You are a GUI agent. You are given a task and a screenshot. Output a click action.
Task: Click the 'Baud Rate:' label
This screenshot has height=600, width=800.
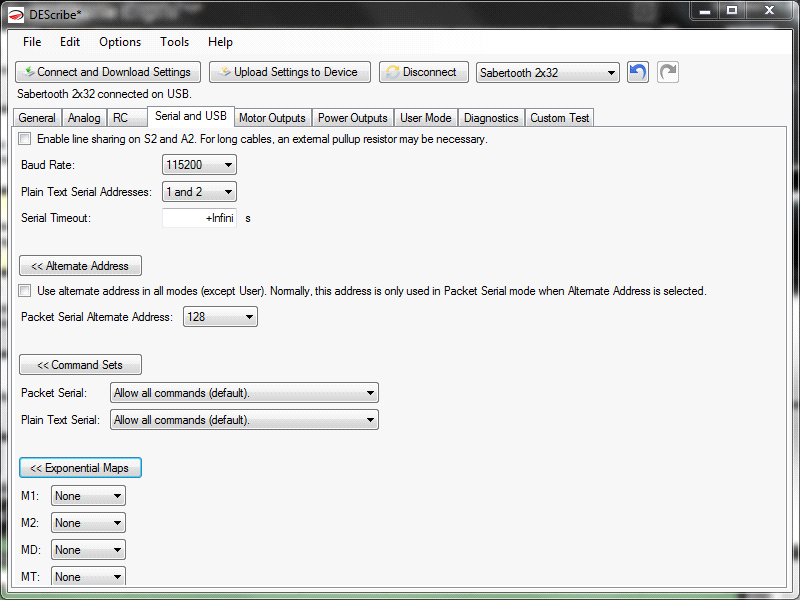coord(48,165)
